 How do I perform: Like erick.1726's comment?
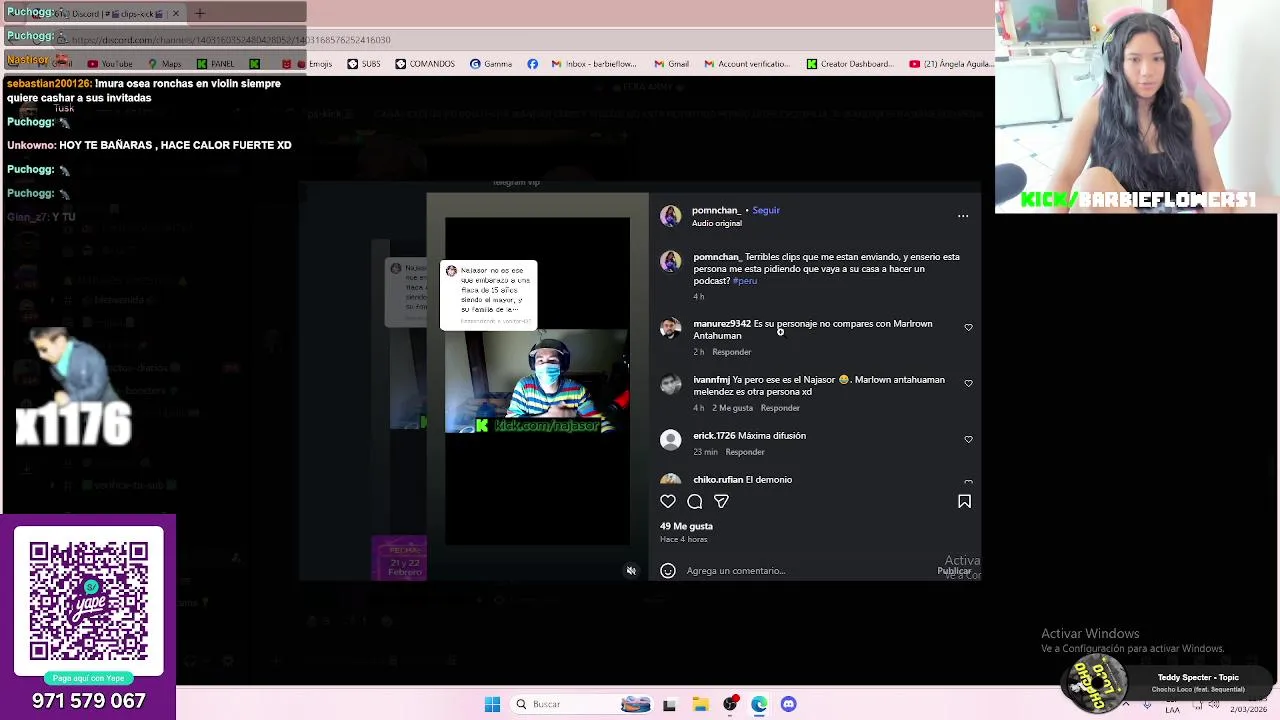tap(968, 439)
